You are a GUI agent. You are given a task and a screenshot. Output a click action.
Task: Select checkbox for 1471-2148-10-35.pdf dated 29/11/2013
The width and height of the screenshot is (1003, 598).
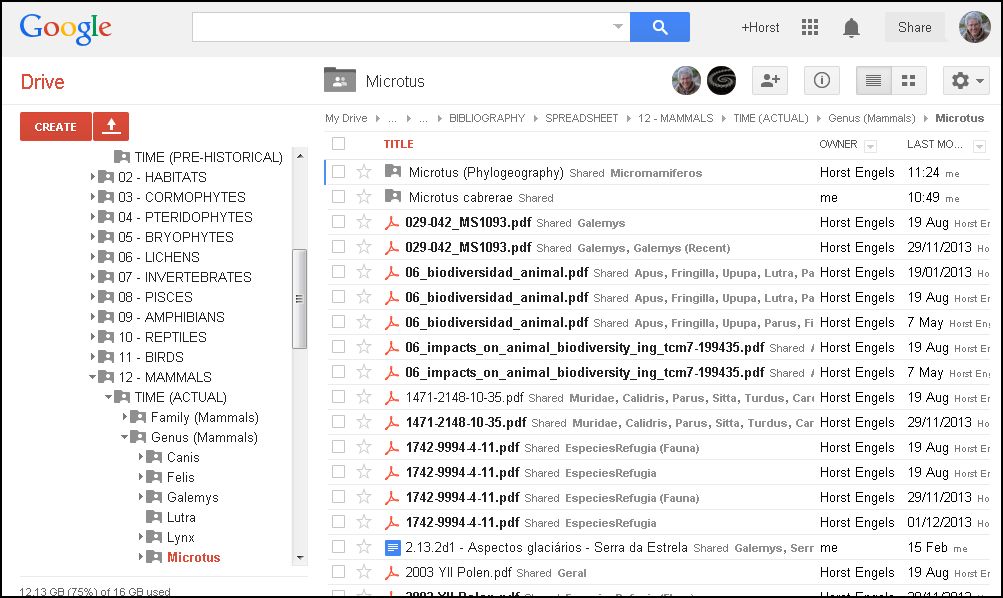(x=338, y=421)
